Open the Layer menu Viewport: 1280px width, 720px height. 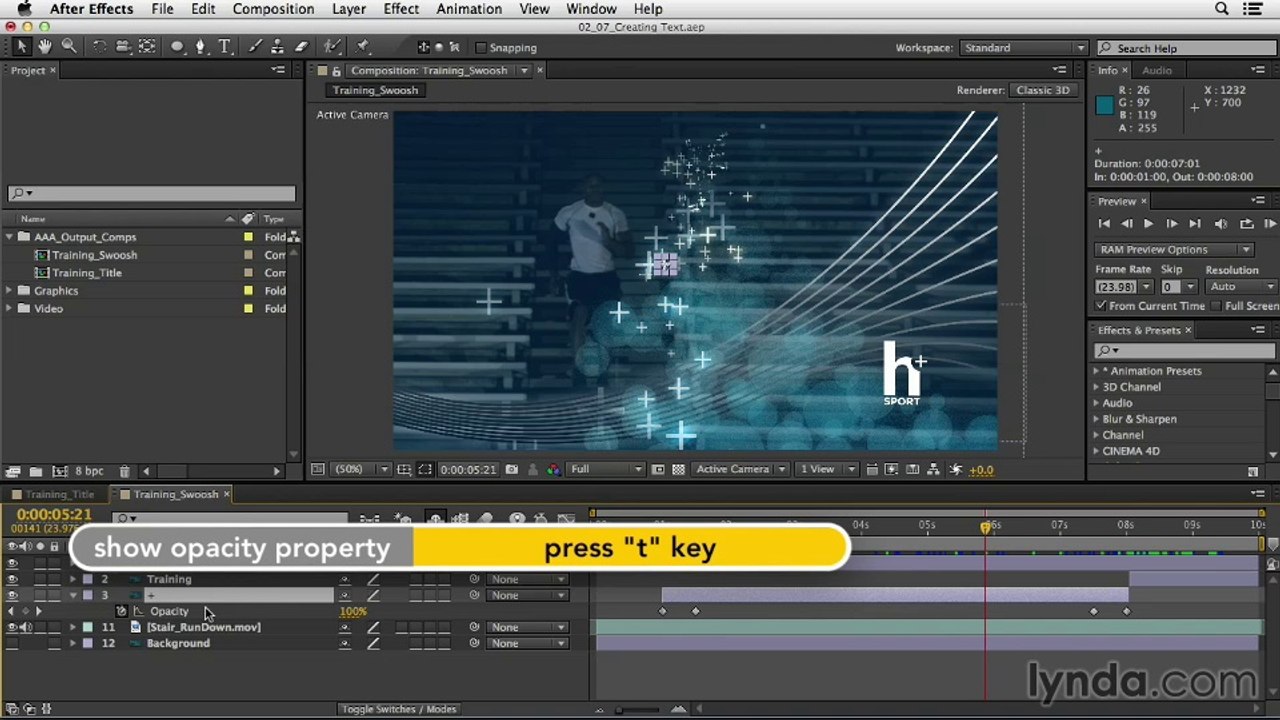click(x=348, y=9)
